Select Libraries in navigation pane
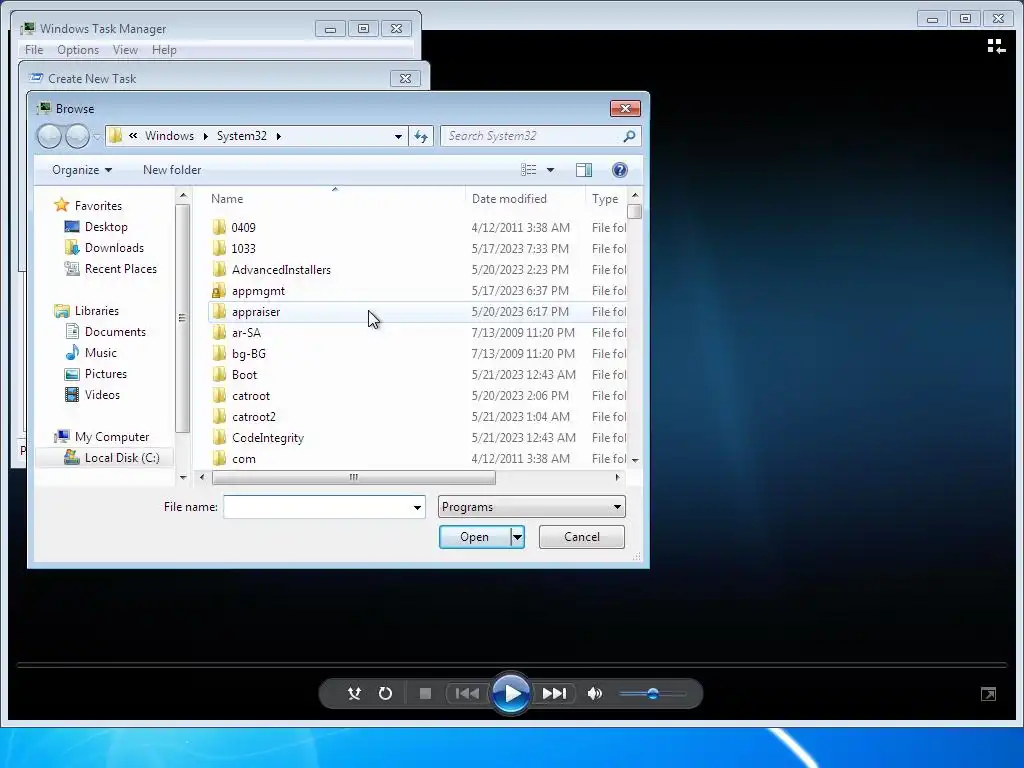1024x768 pixels. (x=97, y=311)
